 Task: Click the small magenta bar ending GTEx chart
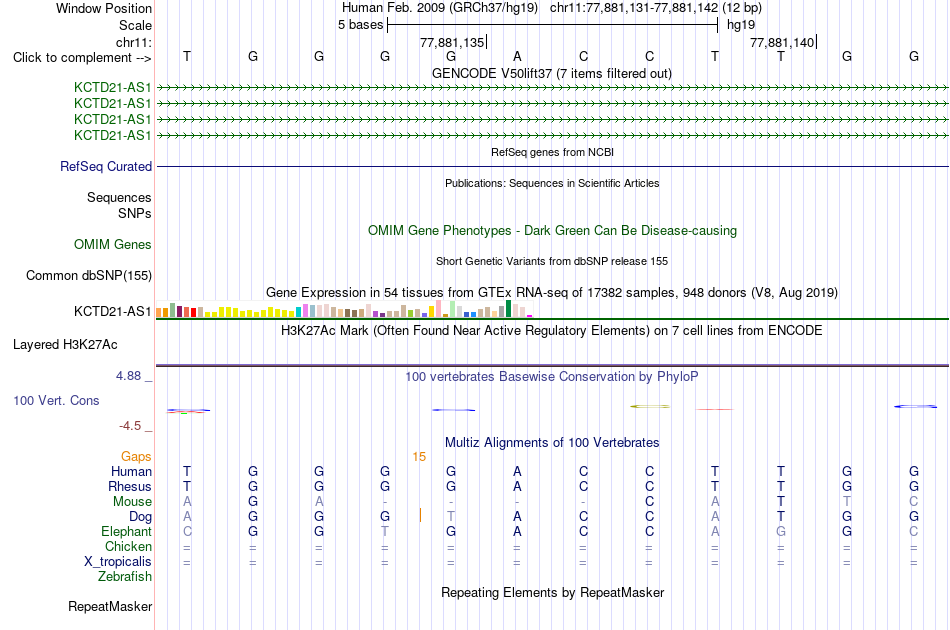[x=530, y=316]
